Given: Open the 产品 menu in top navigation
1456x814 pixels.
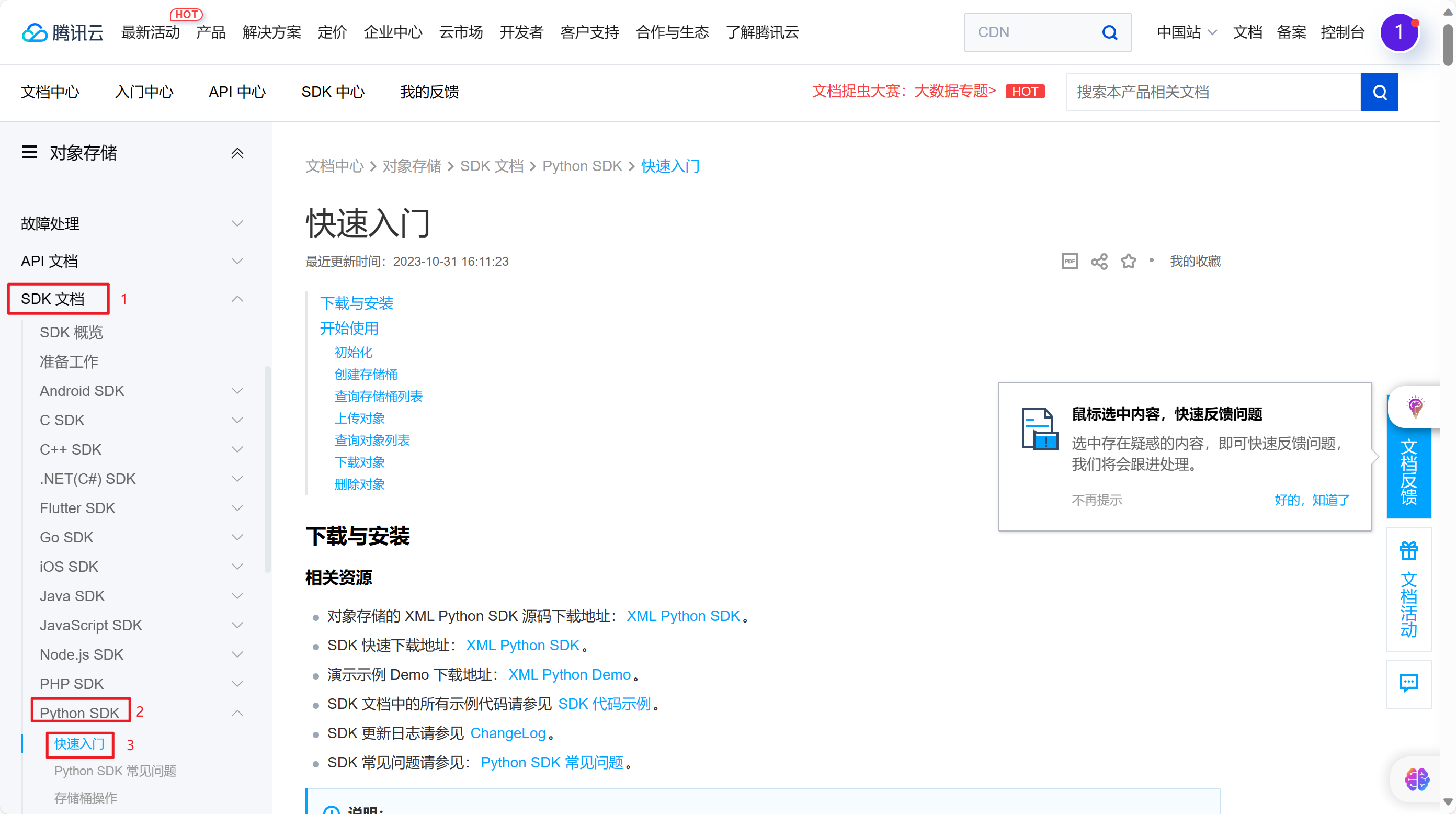Looking at the screenshot, I should point(210,33).
